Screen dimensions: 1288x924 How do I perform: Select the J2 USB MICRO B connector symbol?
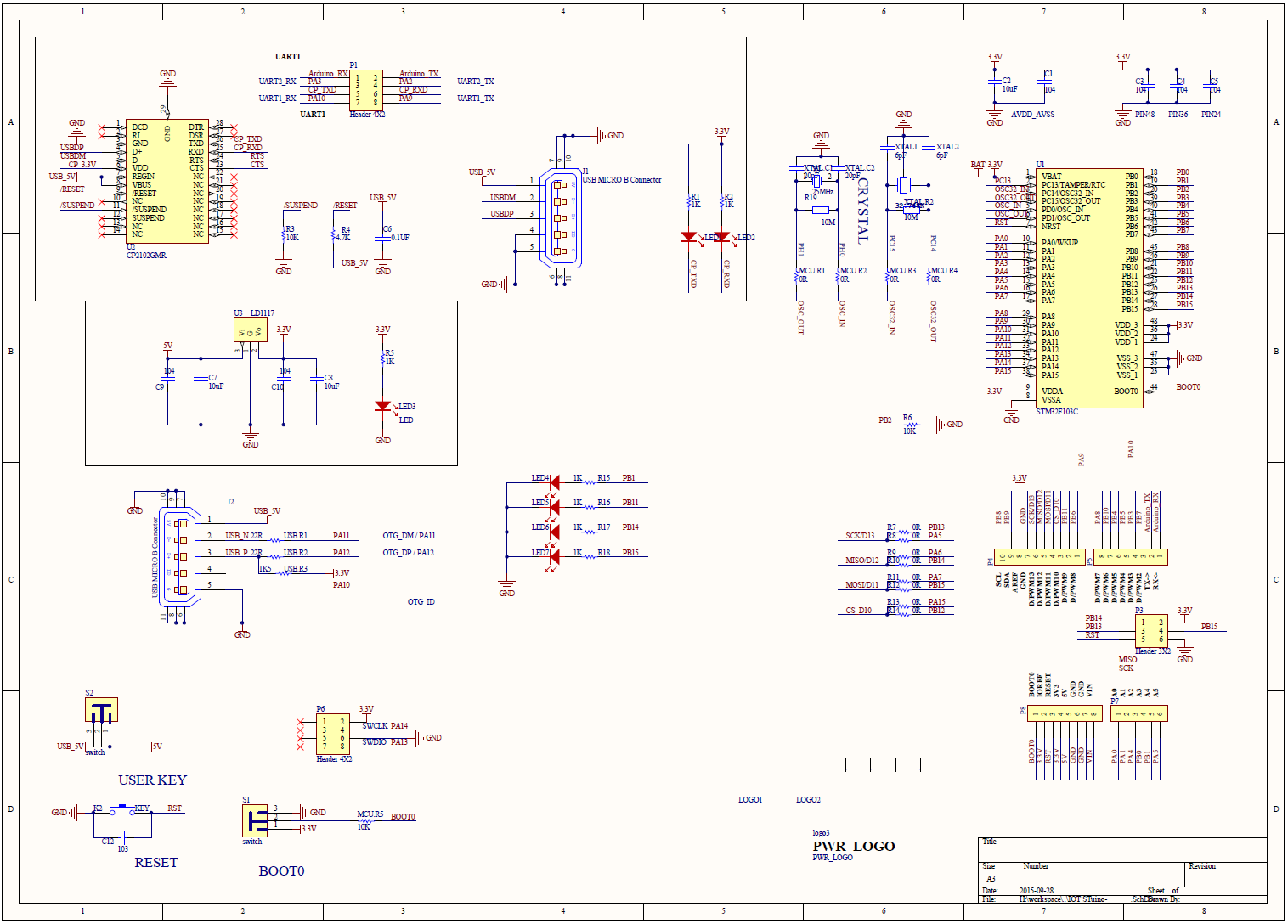coord(182,556)
